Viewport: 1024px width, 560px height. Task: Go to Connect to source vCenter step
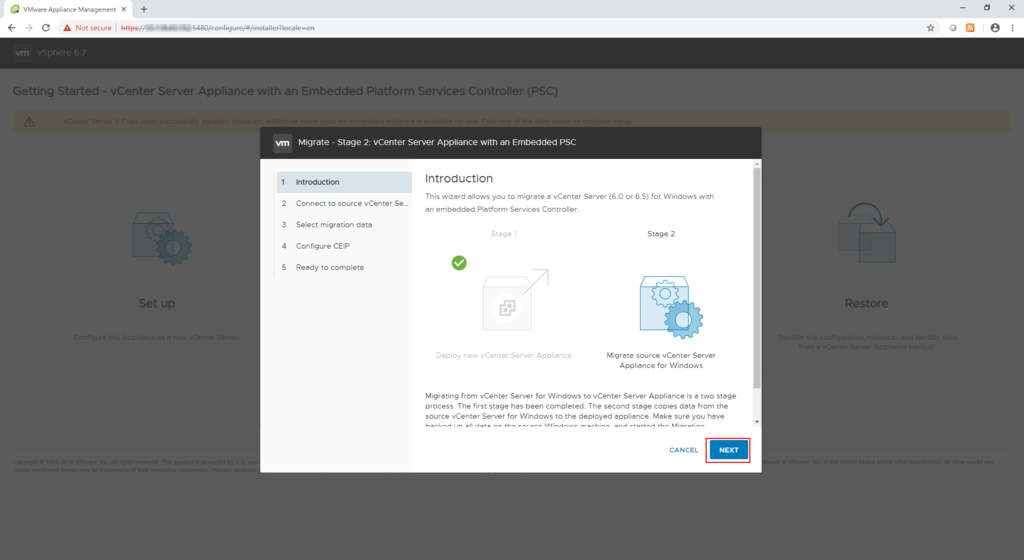344,203
